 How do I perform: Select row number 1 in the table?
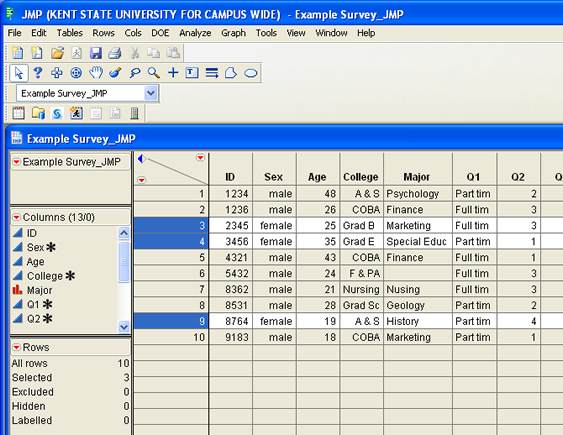[171, 194]
